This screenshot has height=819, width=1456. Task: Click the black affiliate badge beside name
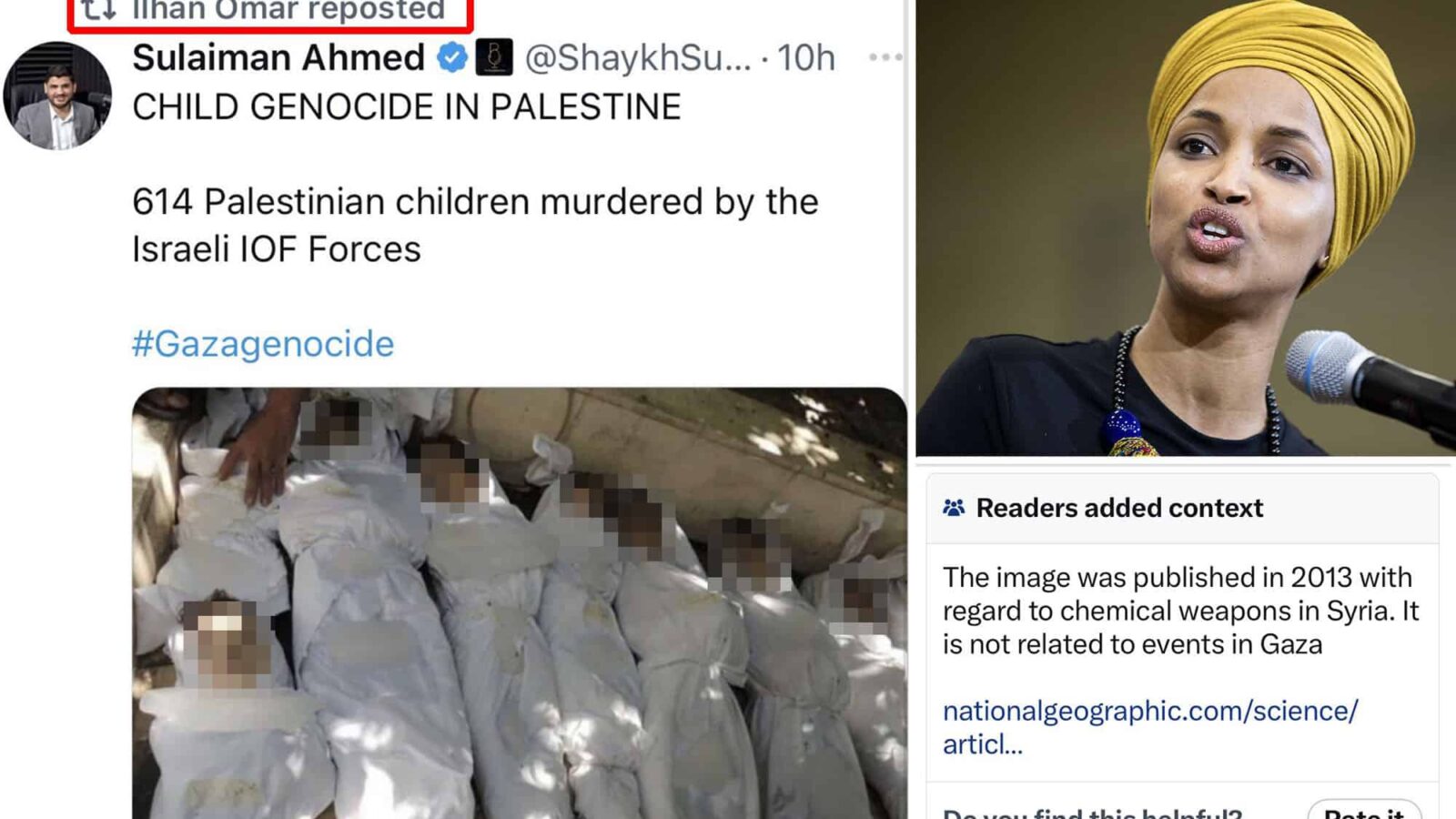[494, 58]
